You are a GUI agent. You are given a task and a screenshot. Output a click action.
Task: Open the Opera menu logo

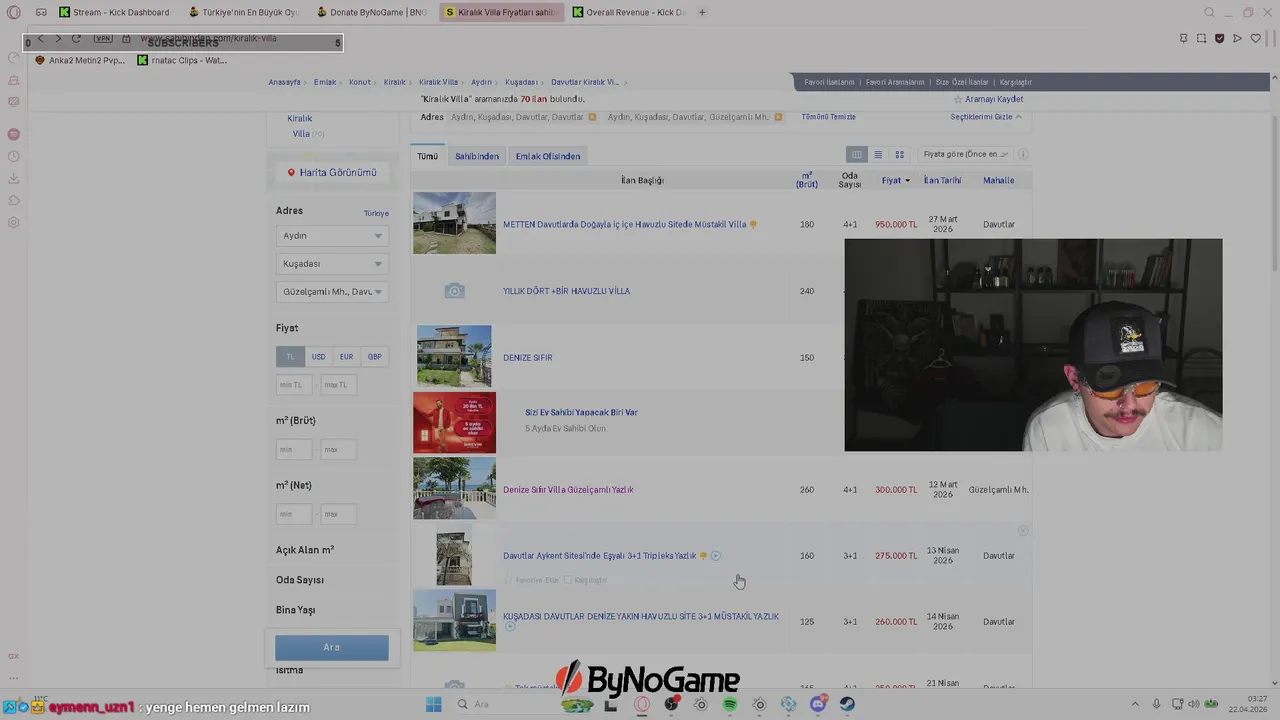pos(13,12)
